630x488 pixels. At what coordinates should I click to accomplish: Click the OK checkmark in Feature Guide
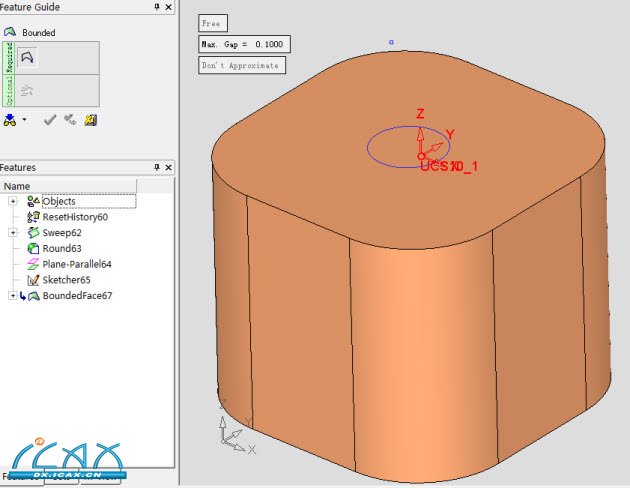click(x=50, y=120)
